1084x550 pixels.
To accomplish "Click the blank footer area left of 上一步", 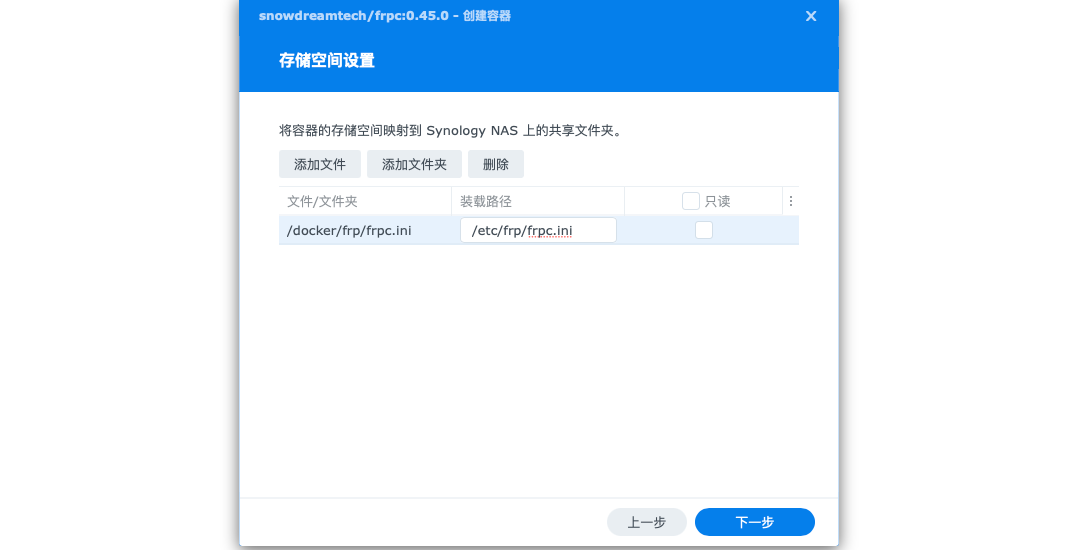I will point(420,522).
